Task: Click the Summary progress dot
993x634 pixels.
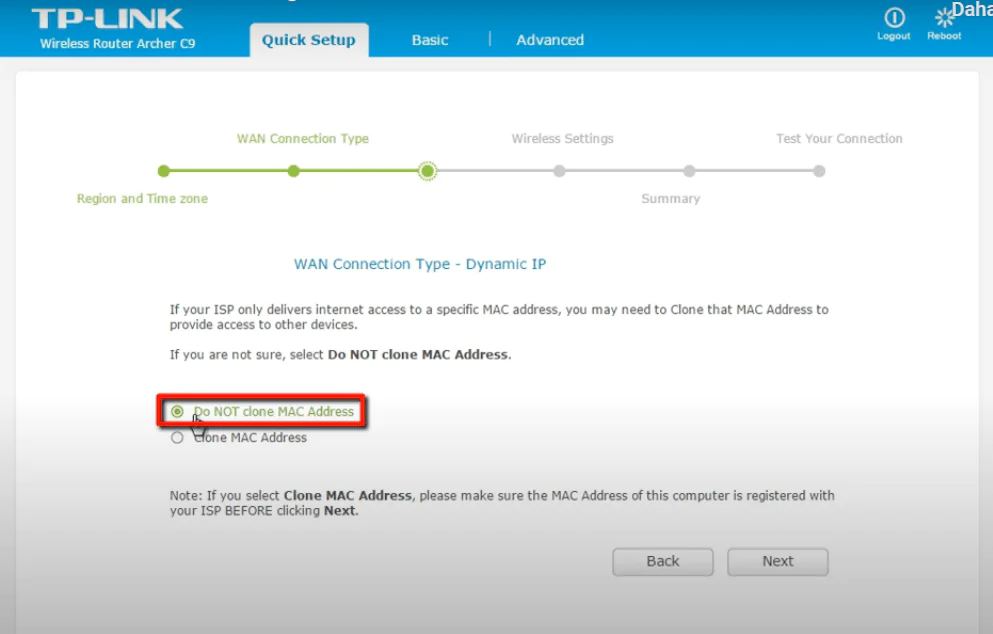Action: click(x=689, y=170)
